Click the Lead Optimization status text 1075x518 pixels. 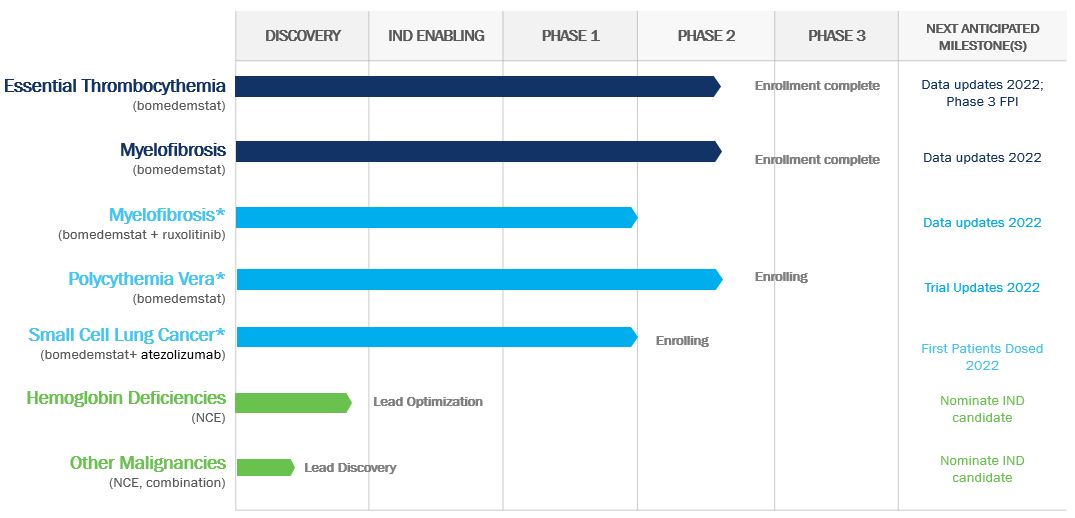(x=428, y=402)
